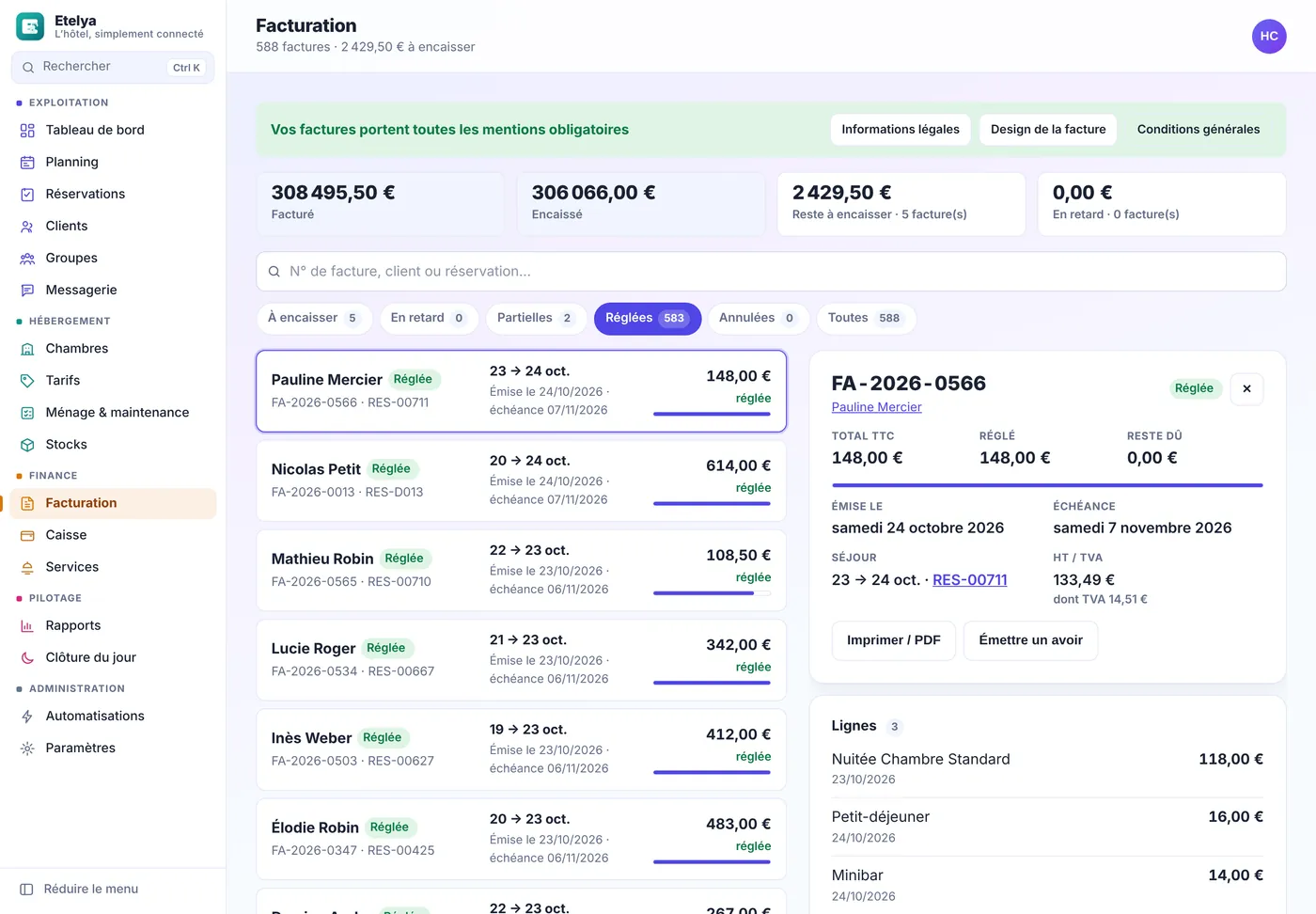This screenshot has width=1316, height=914.
Task: Open the Stocks box icon
Action: tap(27, 445)
